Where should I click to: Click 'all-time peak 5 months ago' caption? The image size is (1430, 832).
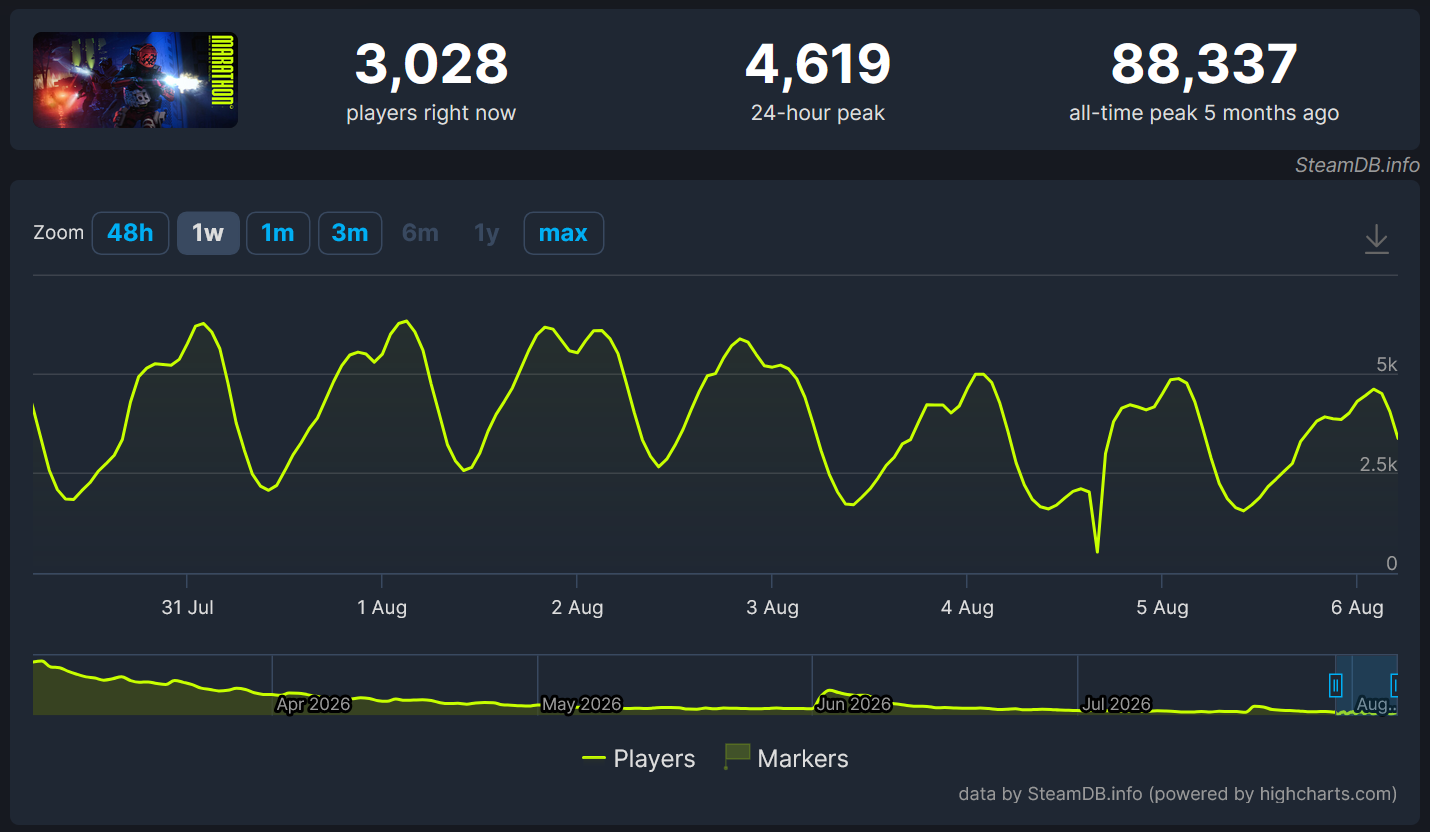point(1204,113)
